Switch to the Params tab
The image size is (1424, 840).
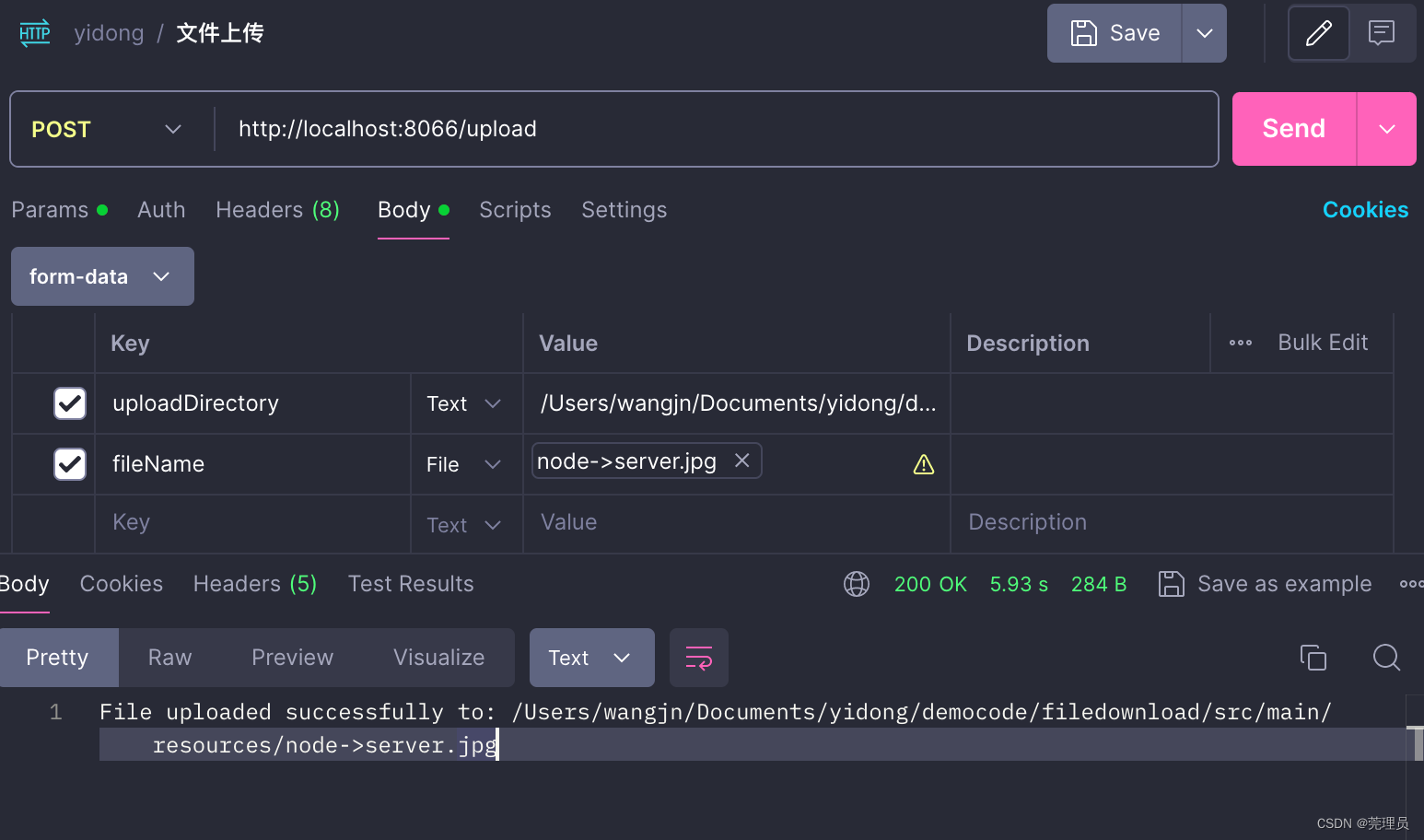(x=60, y=210)
